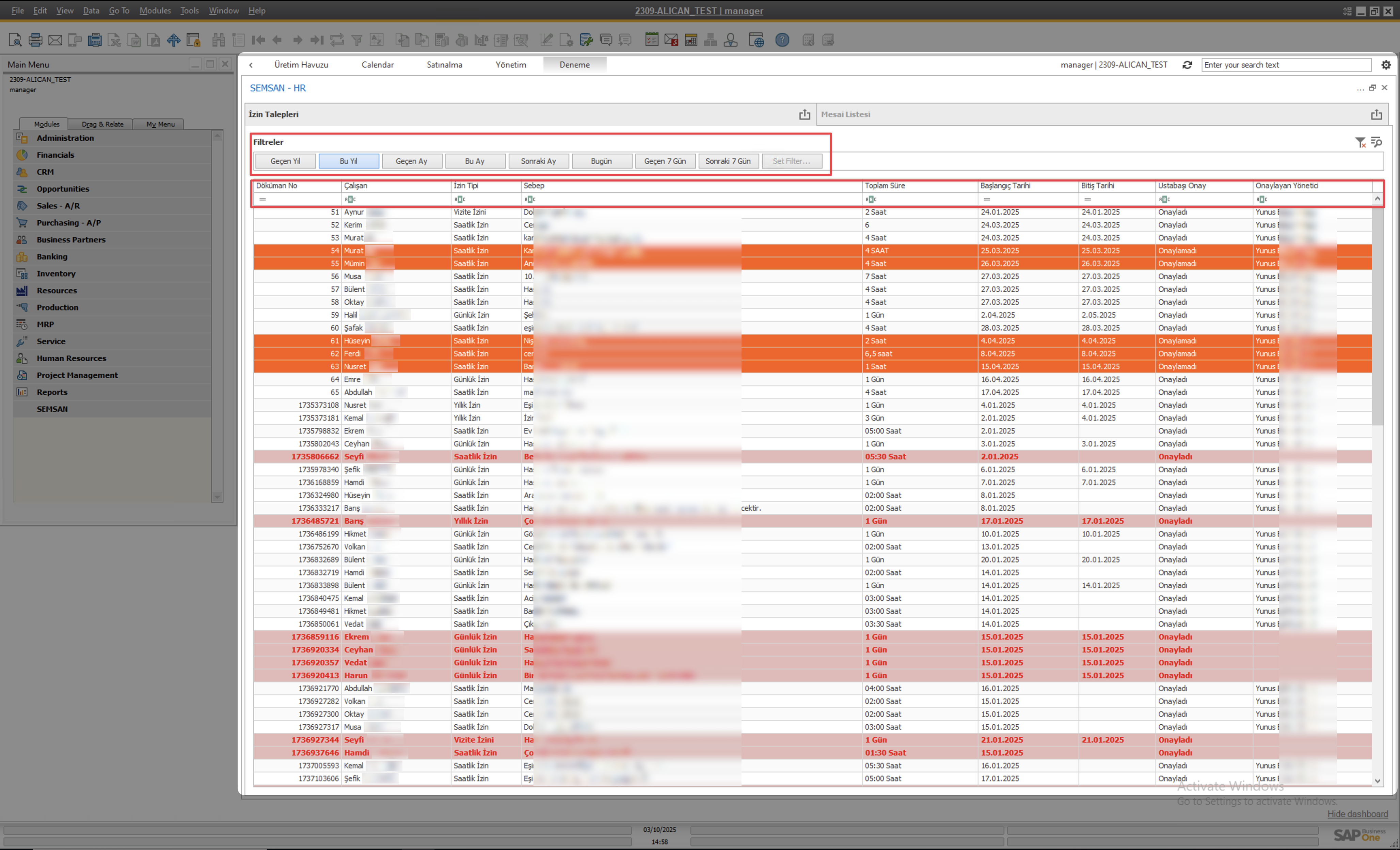This screenshot has width=1400, height=850.
Task: Open Human Resources module
Action: pos(71,358)
